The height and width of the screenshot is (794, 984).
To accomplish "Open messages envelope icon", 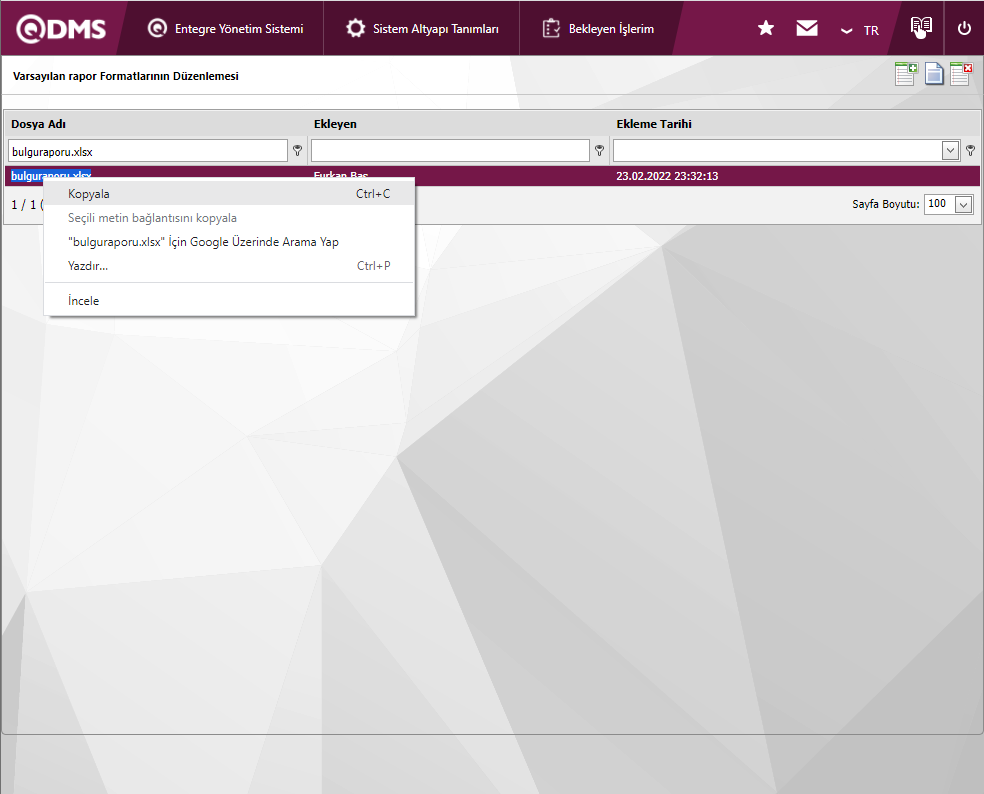I will tap(807, 28).
